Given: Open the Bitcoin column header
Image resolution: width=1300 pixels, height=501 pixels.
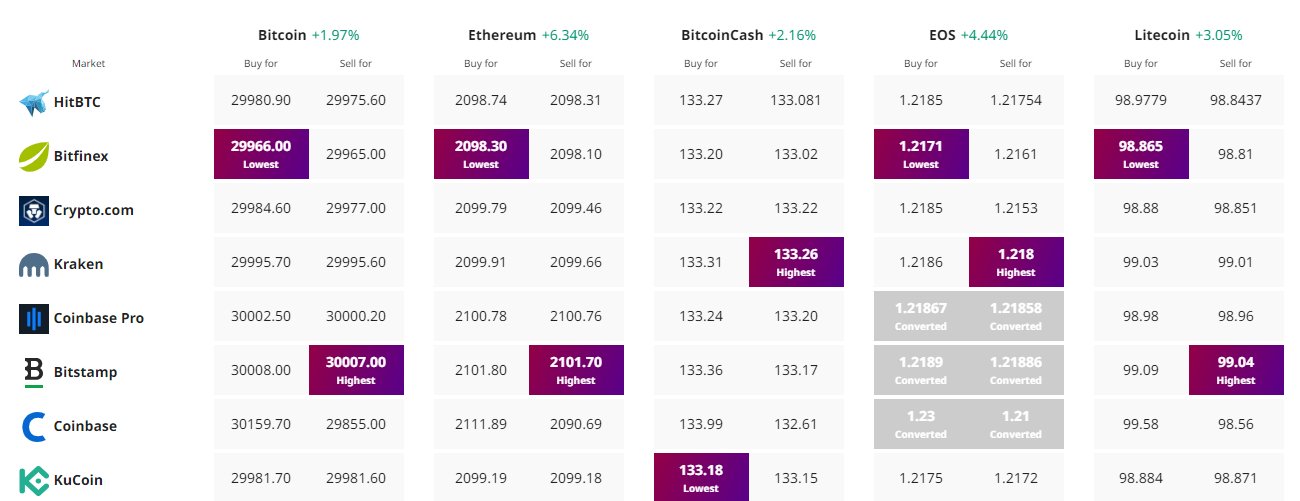Looking at the screenshot, I should 282,35.
